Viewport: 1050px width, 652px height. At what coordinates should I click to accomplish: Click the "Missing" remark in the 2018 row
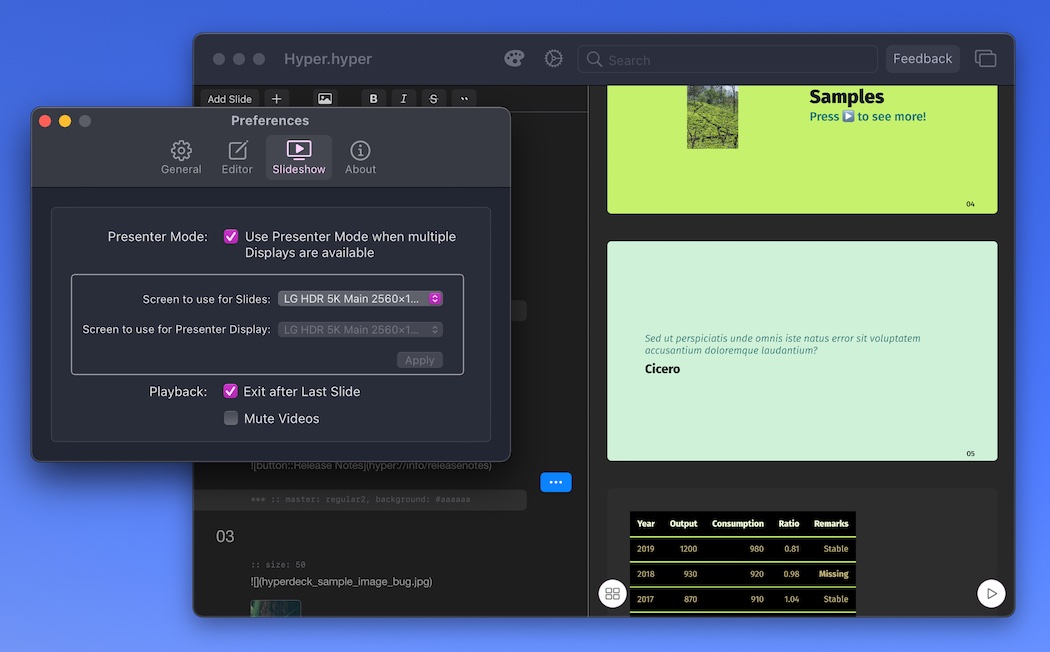tap(834, 574)
